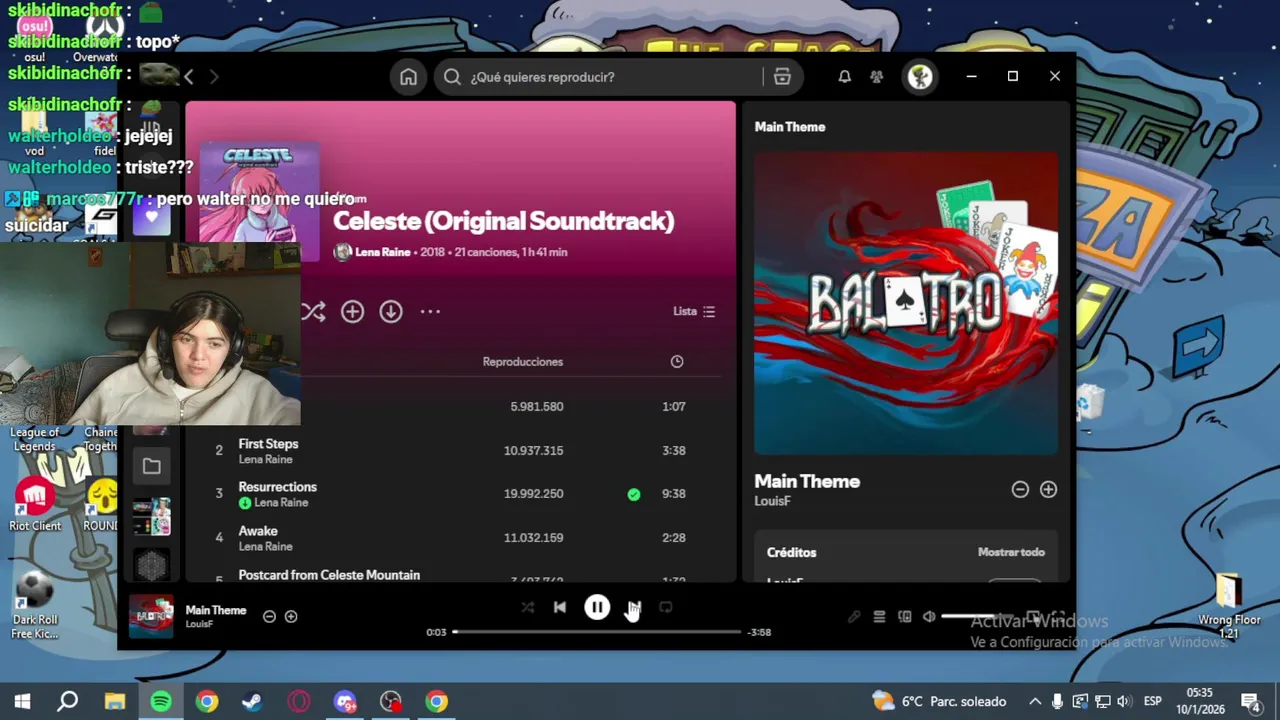Toggle shuffle in the bottom player bar
This screenshot has width=1280, height=720.
coord(527,607)
